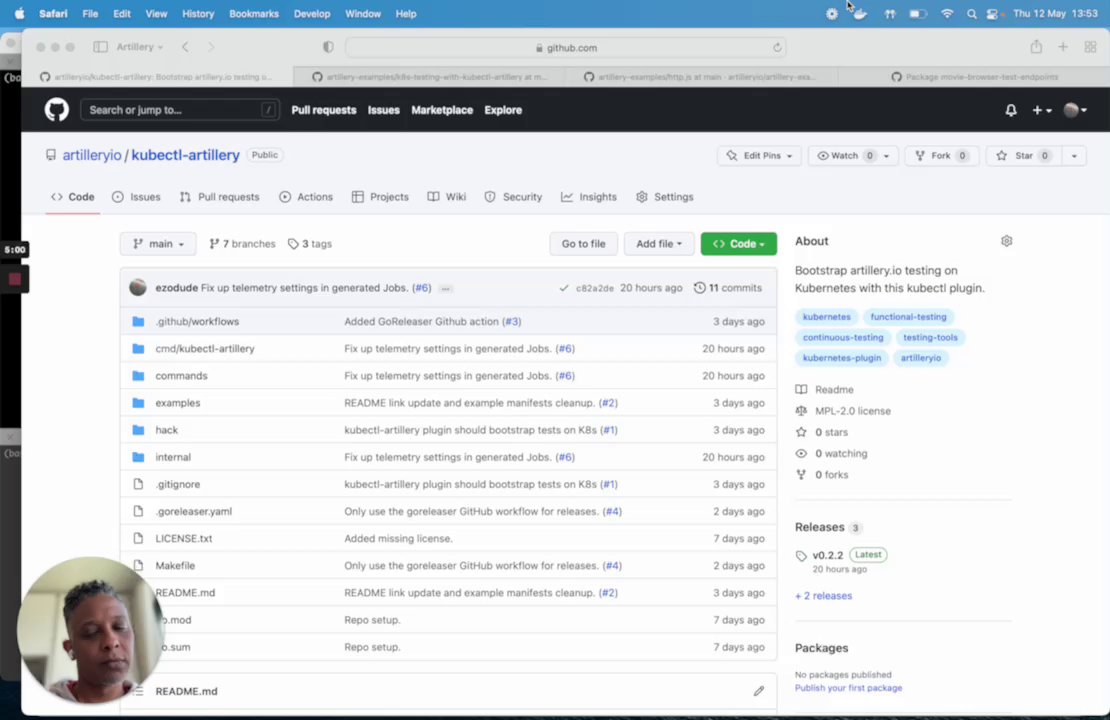This screenshot has width=1110, height=720.
Task: Open Safari History menu
Action: click(x=198, y=13)
